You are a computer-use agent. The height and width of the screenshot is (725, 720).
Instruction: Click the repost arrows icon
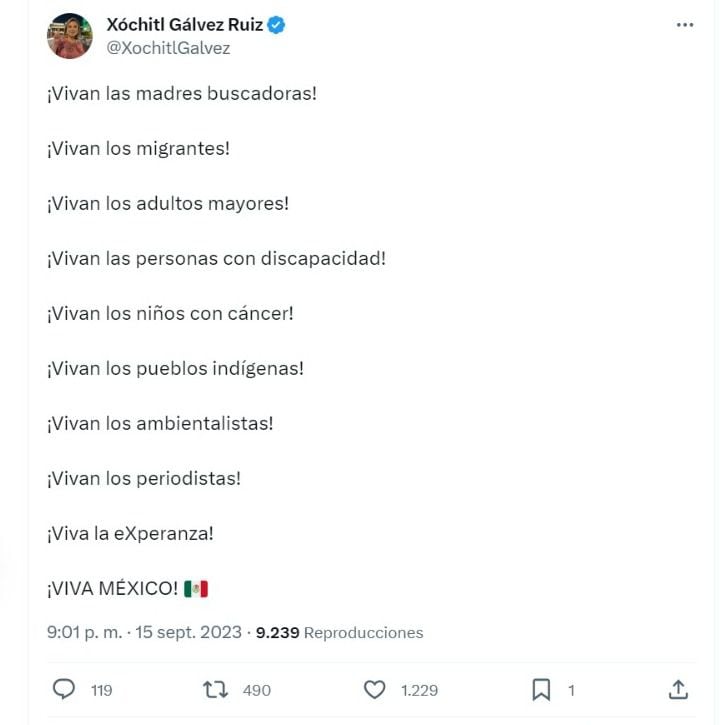click(x=215, y=689)
